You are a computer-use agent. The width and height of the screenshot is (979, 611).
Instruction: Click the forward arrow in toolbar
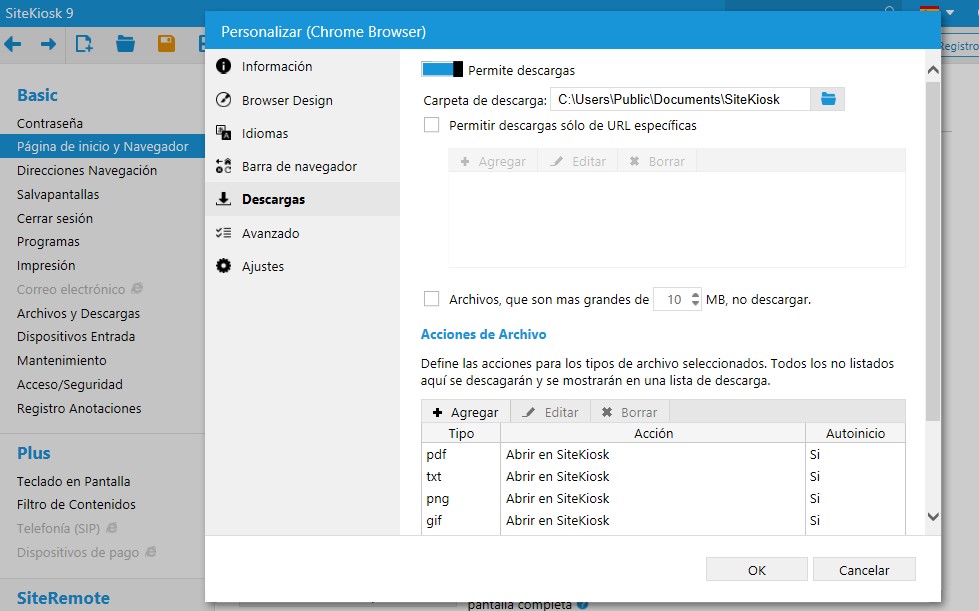(x=48, y=44)
